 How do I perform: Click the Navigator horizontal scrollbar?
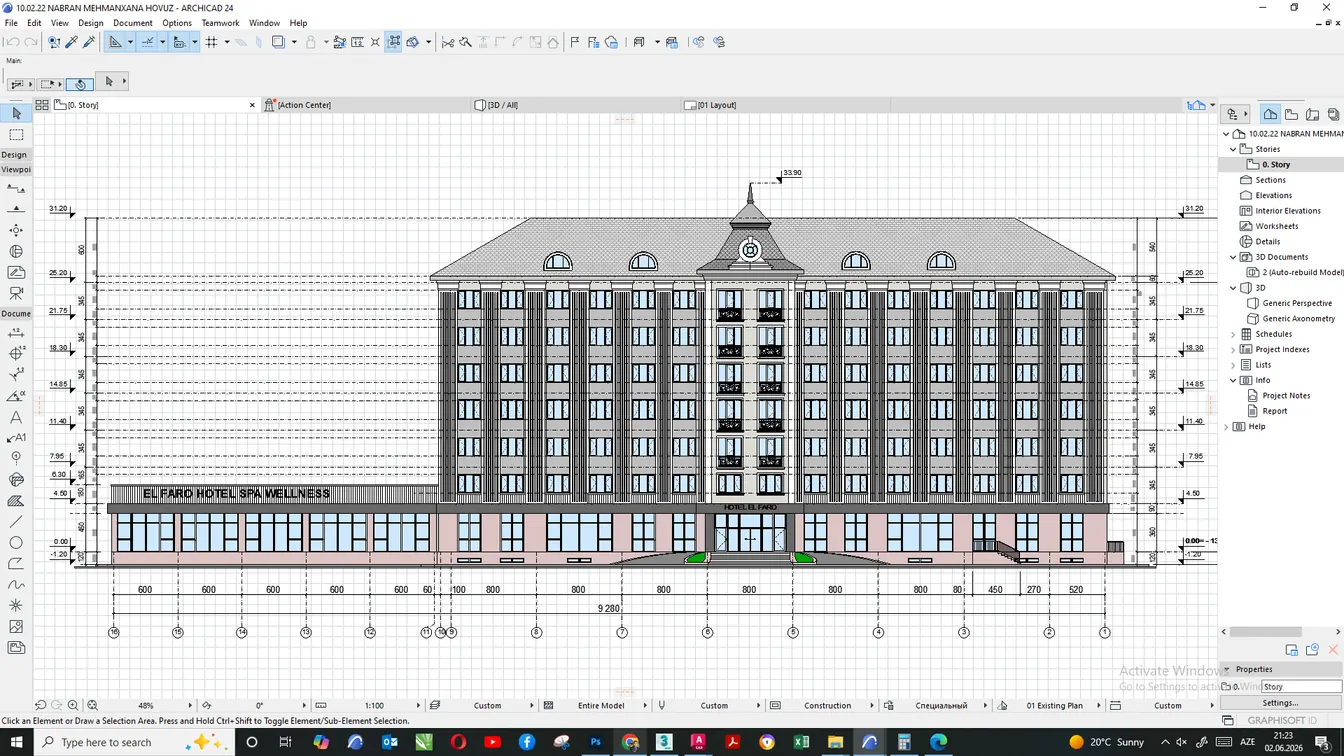1265,632
